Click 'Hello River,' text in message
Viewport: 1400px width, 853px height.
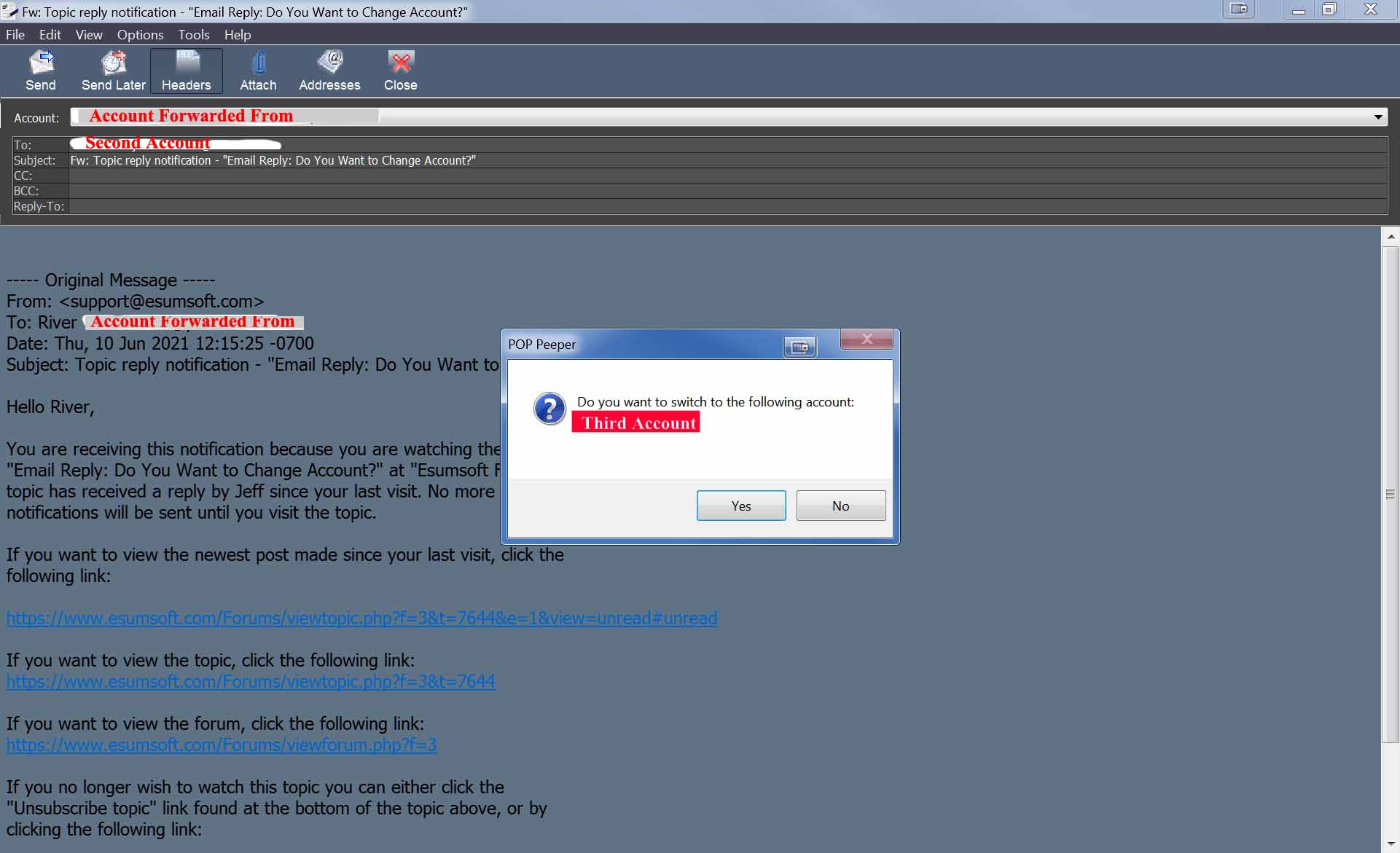[x=50, y=406]
